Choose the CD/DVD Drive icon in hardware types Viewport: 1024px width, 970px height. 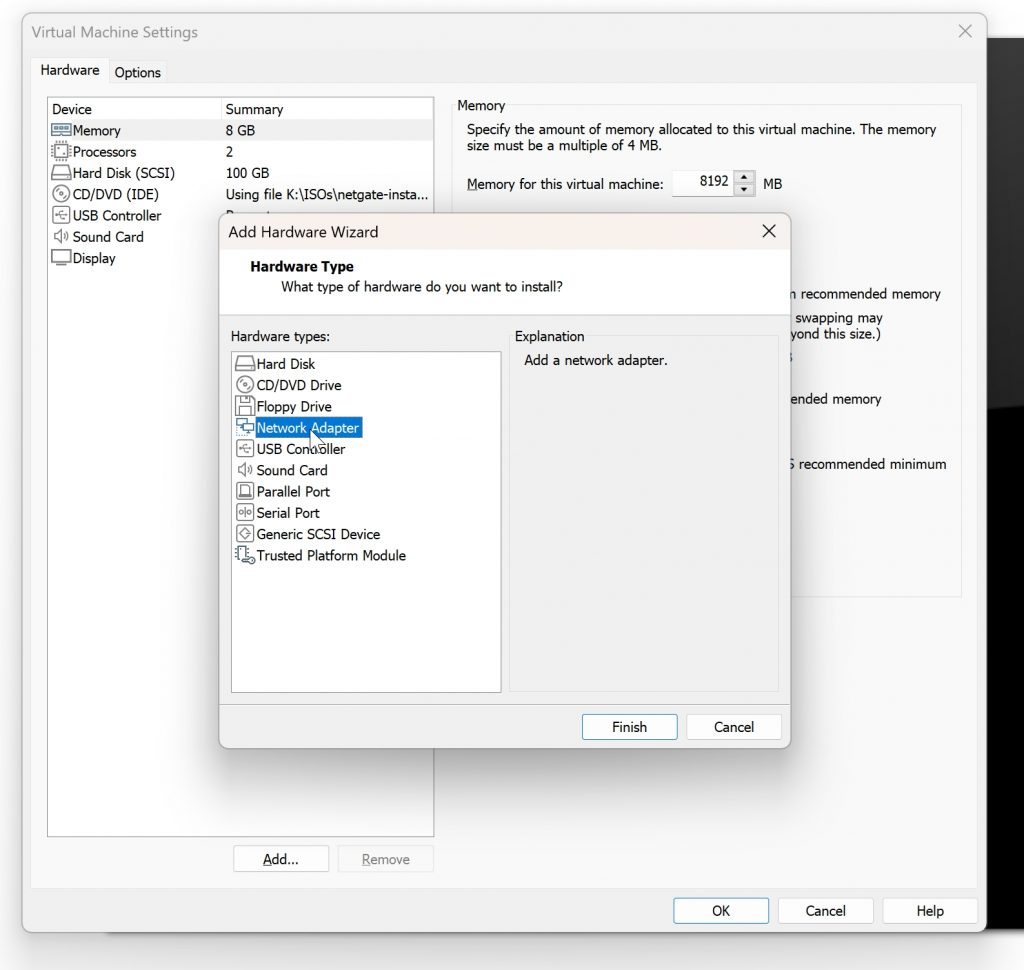click(244, 385)
